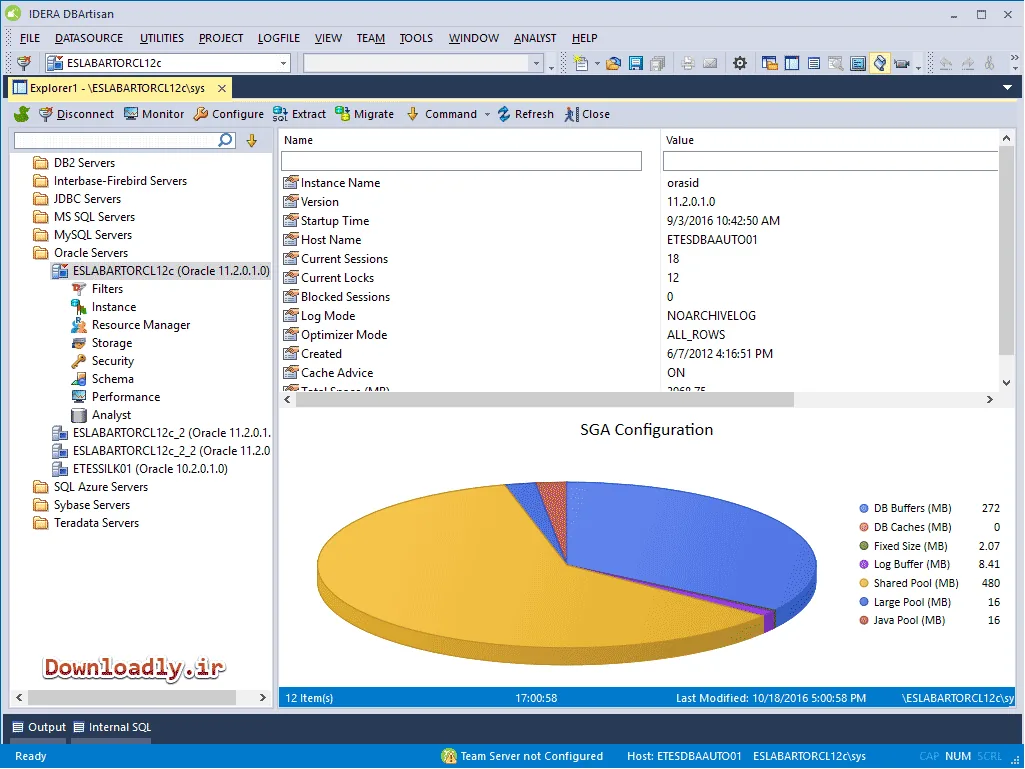
Task: Toggle the highlighted paint bucket toolbar button
Action: click(x=879, y=63)
